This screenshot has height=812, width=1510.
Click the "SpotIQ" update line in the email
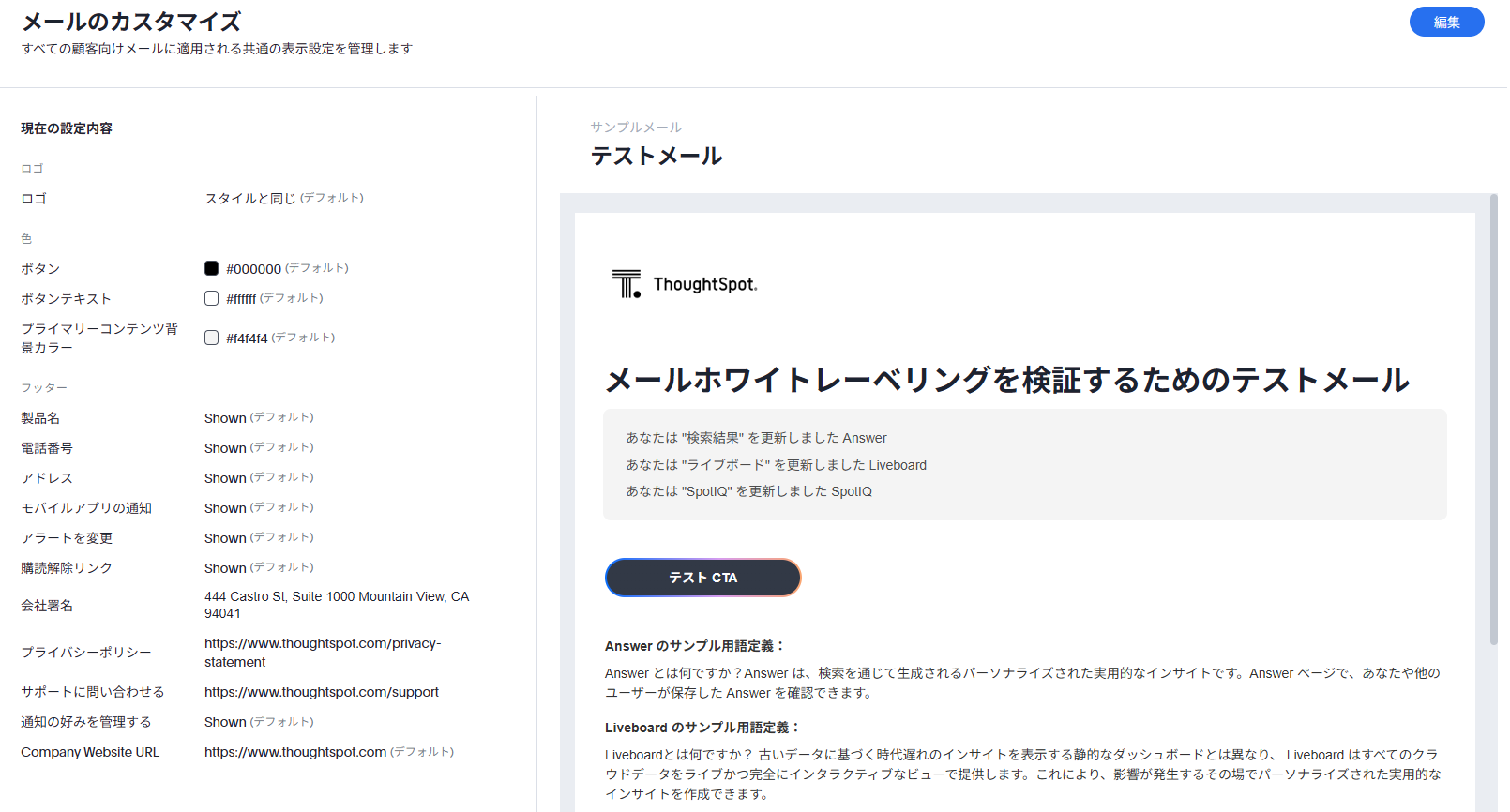point(748,491)
